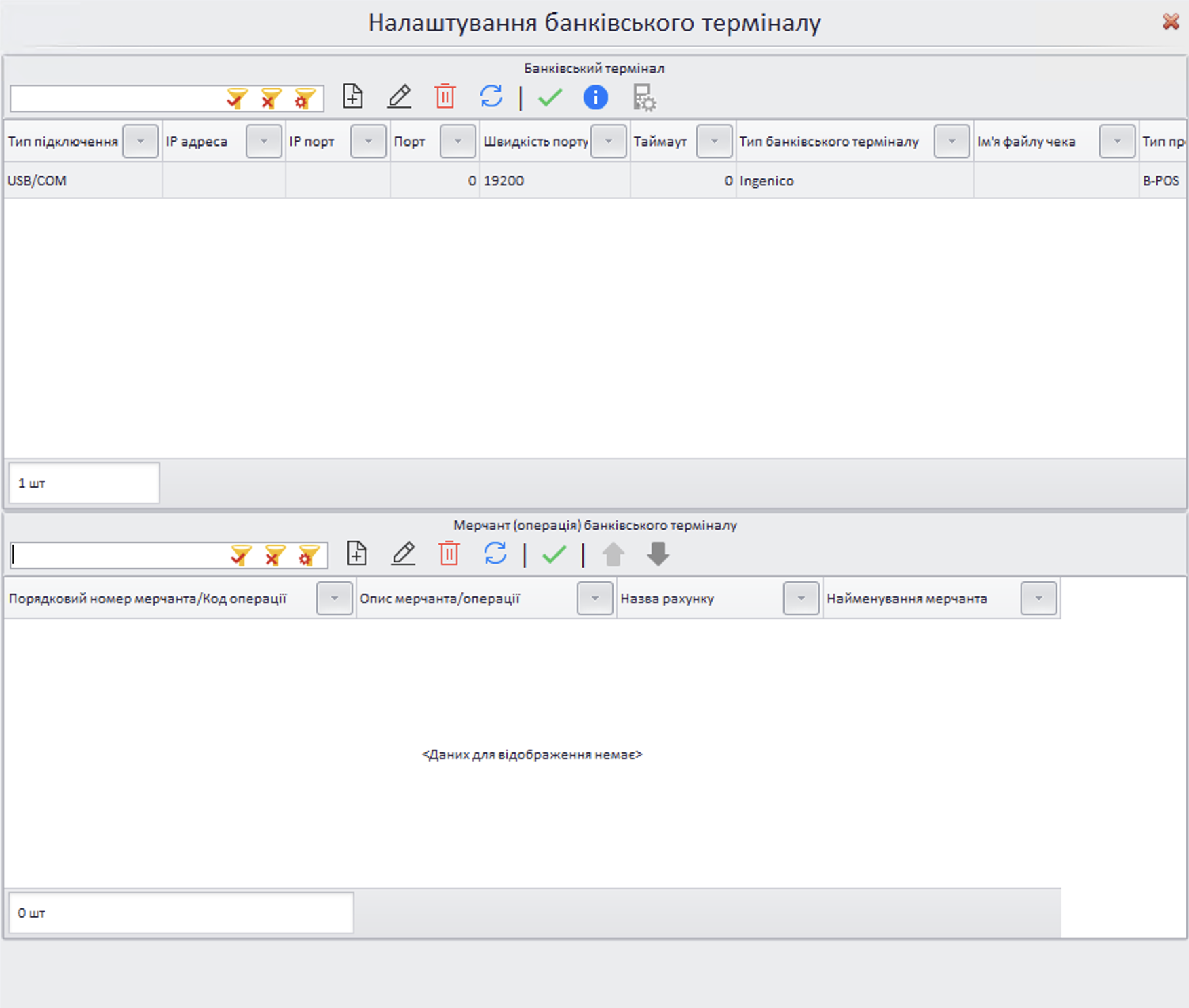Expand Тип банківського терміналу filter dropdown

[x=951, y=141]
